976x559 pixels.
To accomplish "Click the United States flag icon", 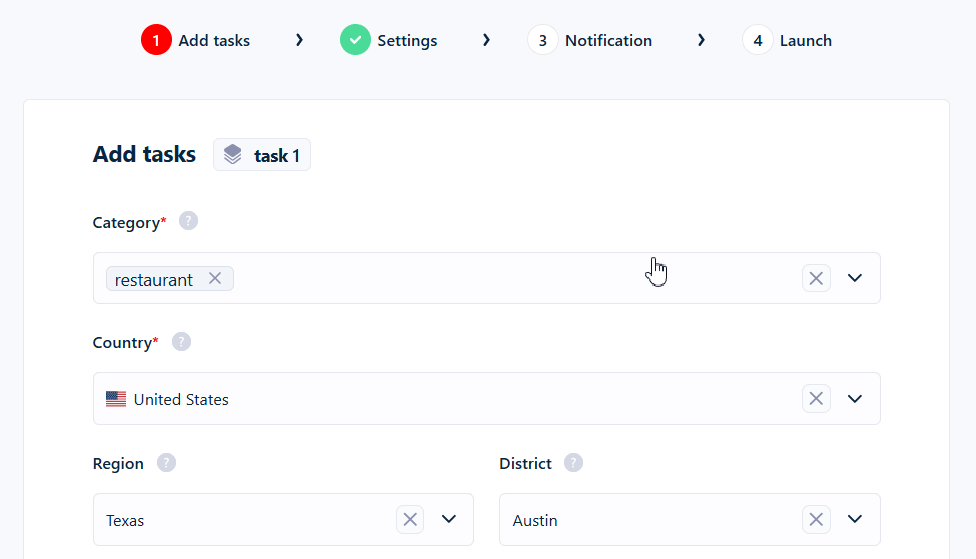I will (116, 399).
